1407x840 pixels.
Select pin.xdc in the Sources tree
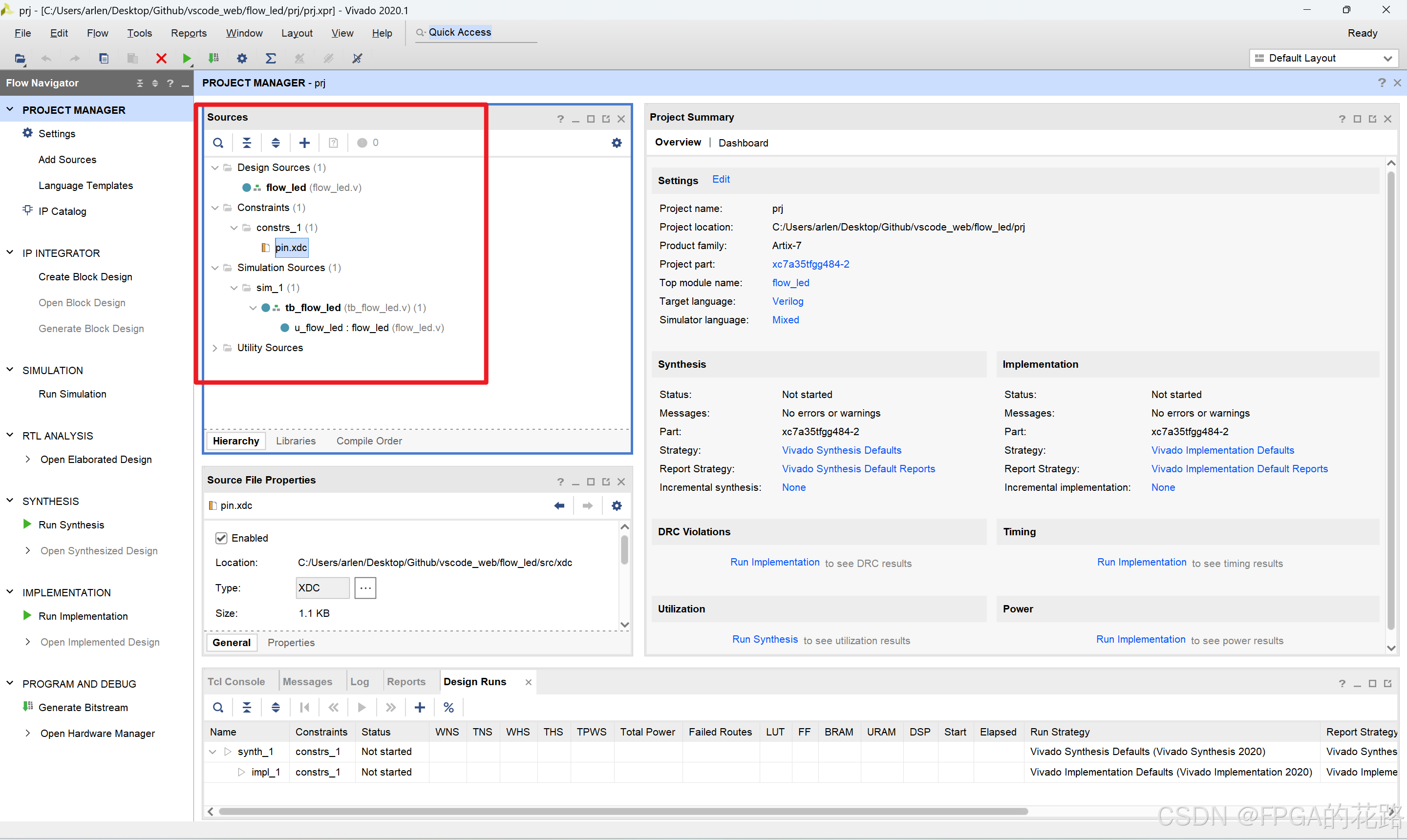point(291,248)
